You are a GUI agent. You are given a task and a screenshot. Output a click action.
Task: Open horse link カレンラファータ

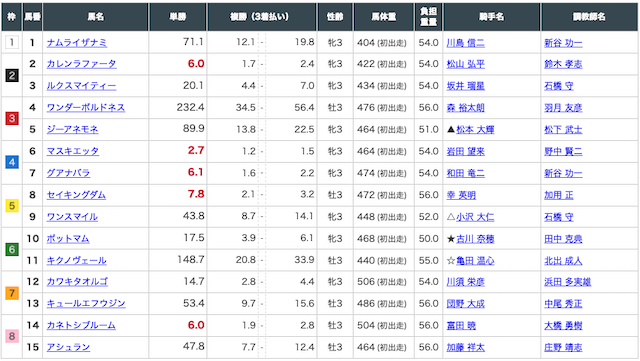click(81, 64)
